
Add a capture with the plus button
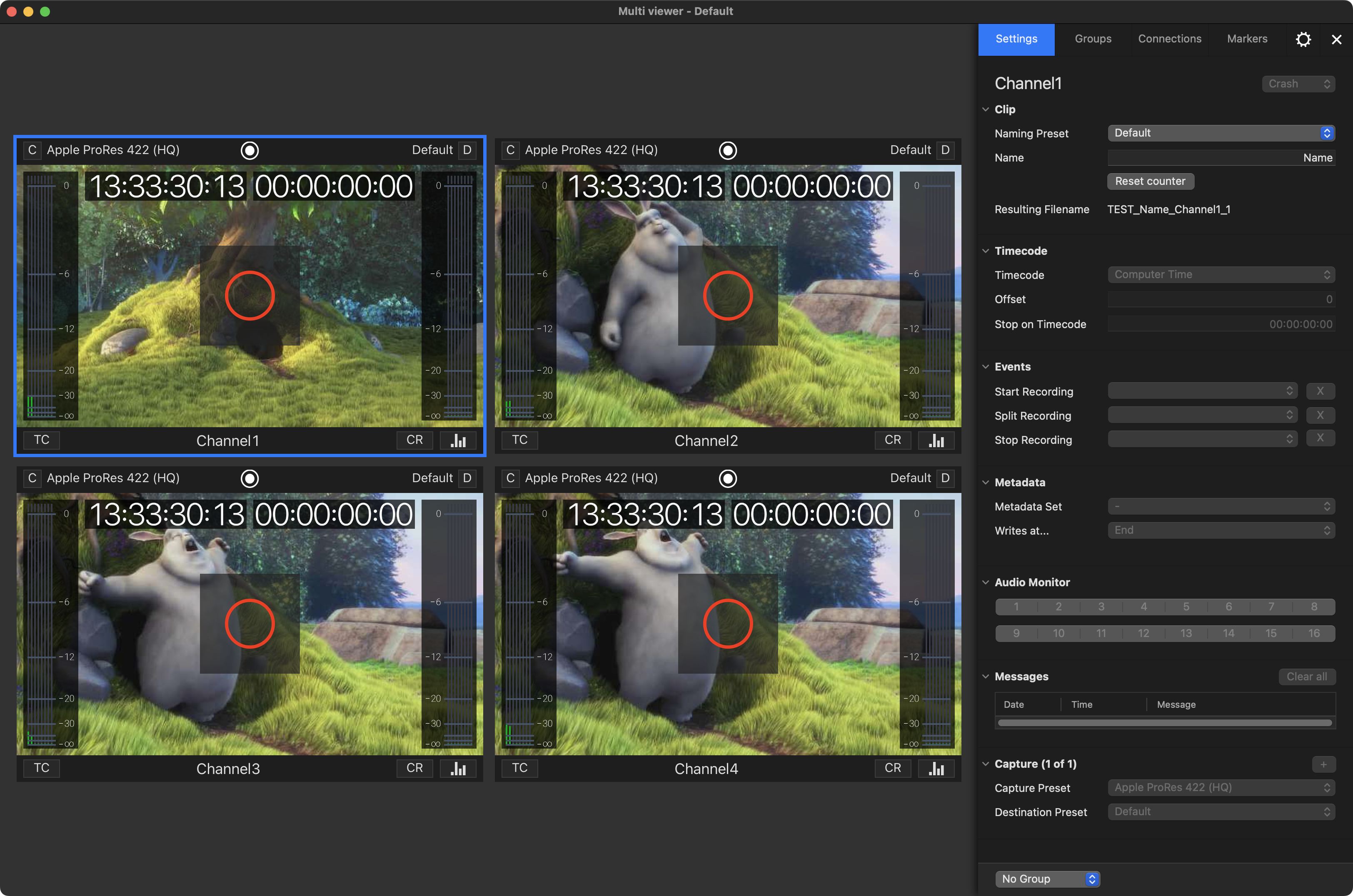(1323, 764)
